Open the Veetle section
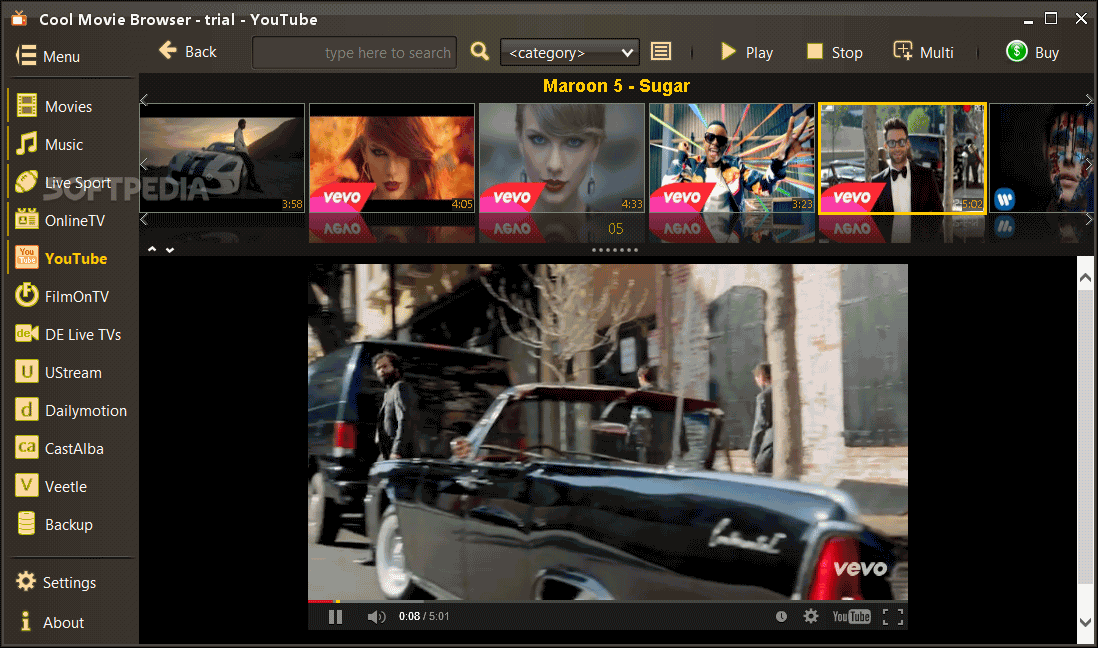Viewport: 1098px width, 648px height. (x=66, y=486)
